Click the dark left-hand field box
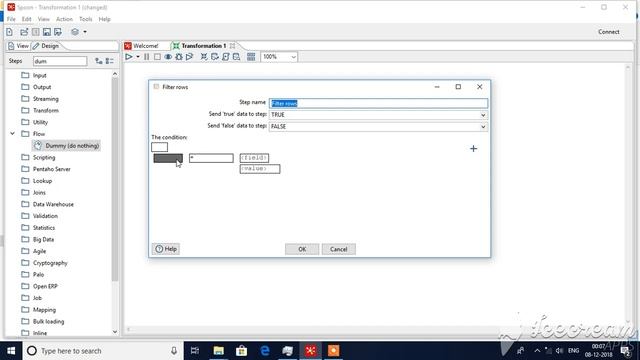Screen dimensions: 640x360 [168, 158]
